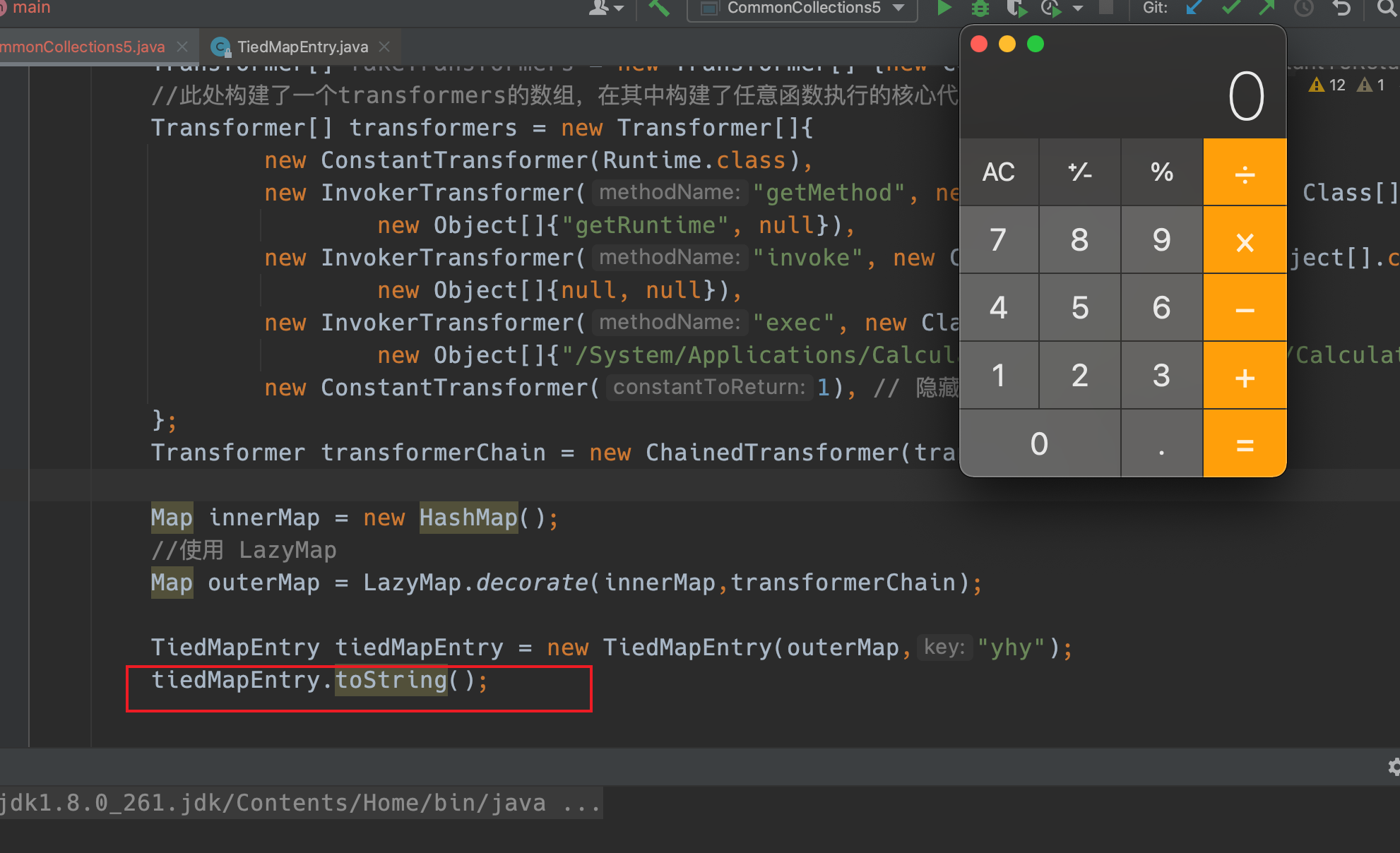Open the CommonCollections5 run configuration dropdown
The width and height of the screenshot is (1400, 853).
(802, 8)
